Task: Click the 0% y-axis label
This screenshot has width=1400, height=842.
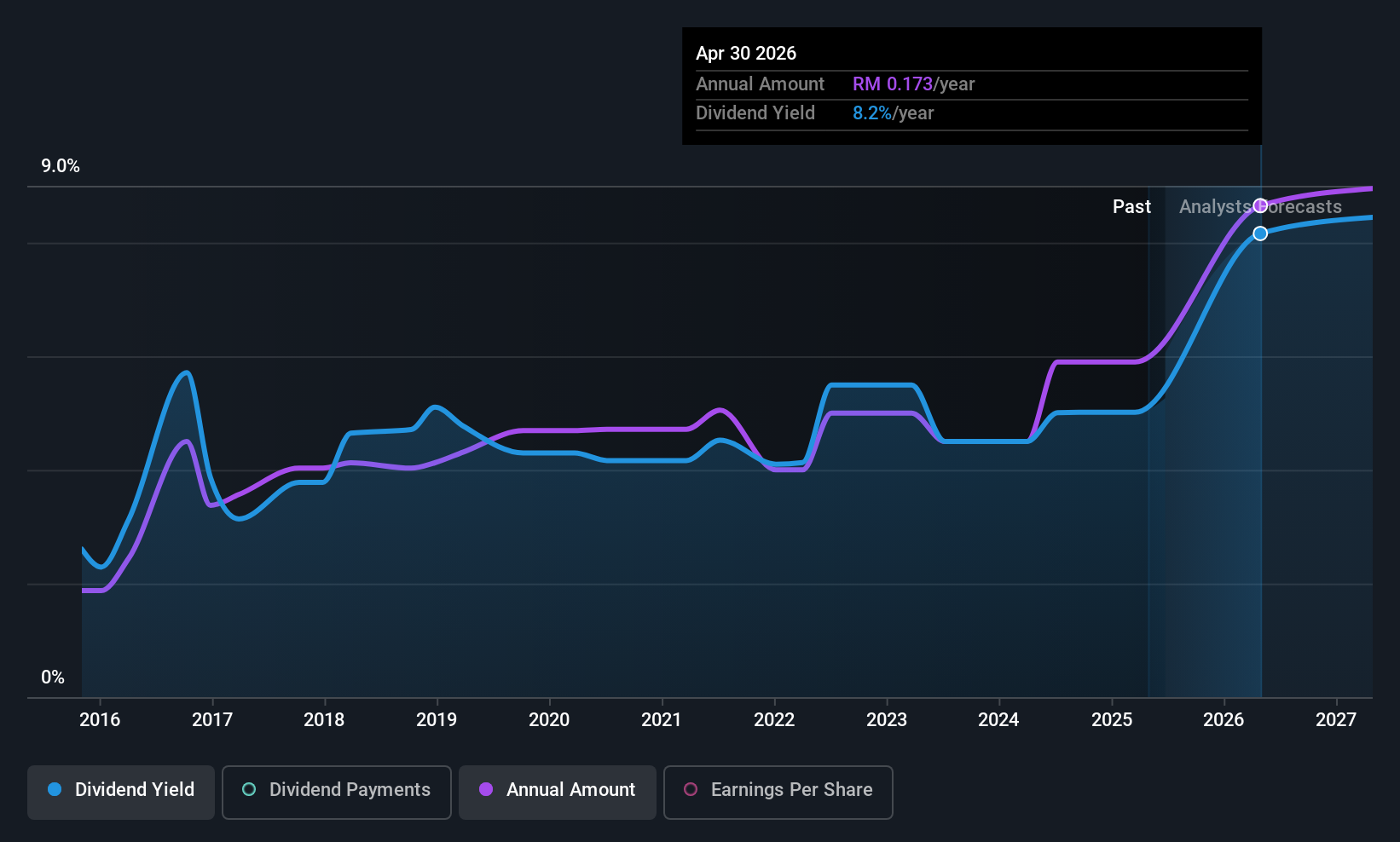Action: (53, 677)
